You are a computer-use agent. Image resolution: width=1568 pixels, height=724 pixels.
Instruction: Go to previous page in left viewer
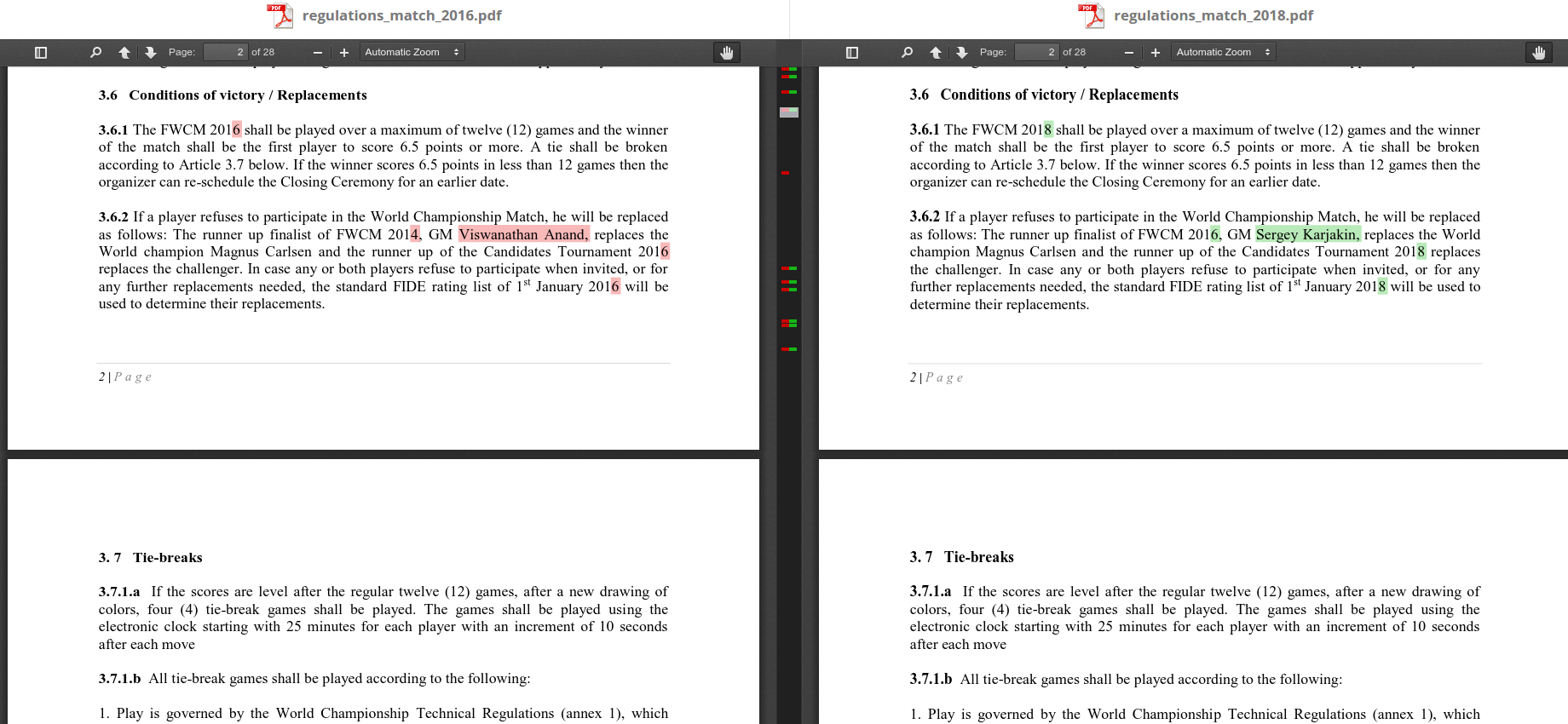pos(124,53)
